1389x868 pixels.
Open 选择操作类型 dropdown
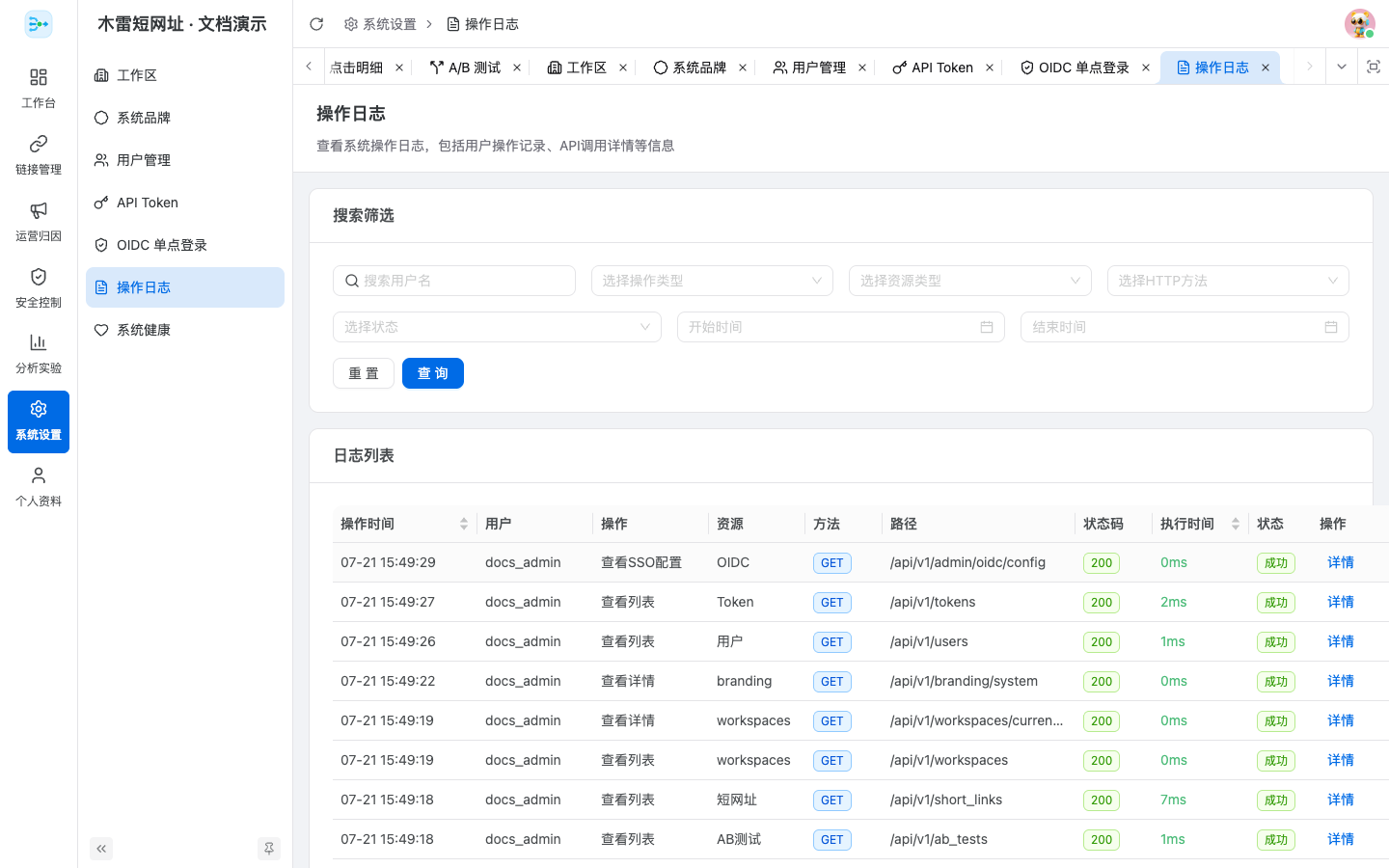(712, 281)
